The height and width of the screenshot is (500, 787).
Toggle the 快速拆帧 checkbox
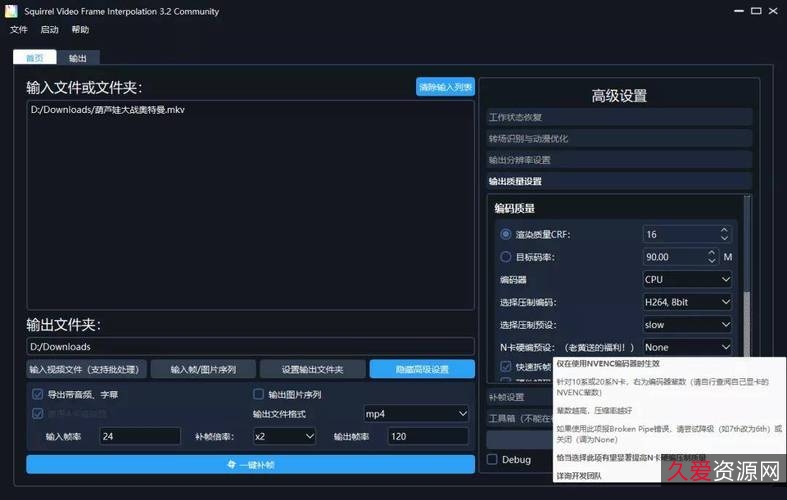pos(505,366)
